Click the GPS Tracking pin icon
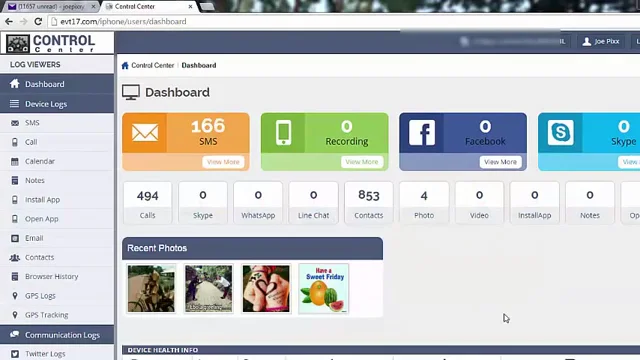The image size is (640, 360). tap(15, 315)
